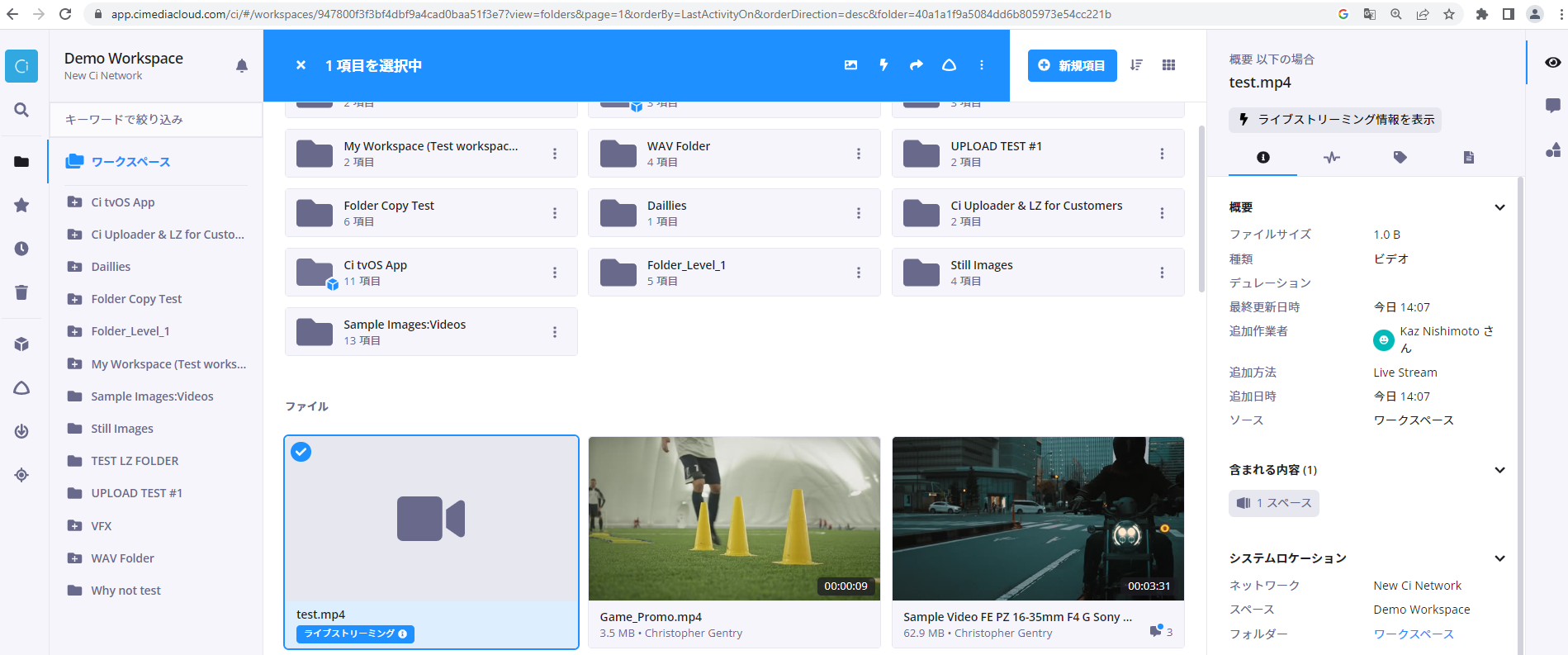The width and height of the screenshot is (1568, 655).
Task: Open options menu for Still Images card
Action: pyautogui.click(x=1162, y=273)
